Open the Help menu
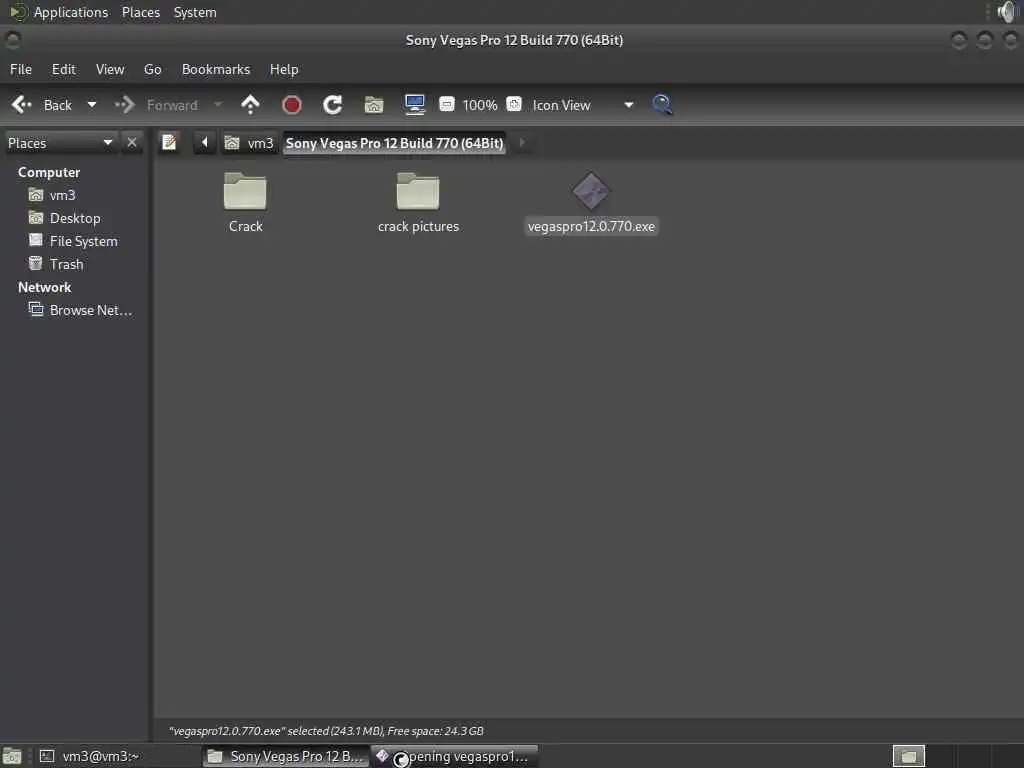This screenshot has height=768, width=1024. coord(284,69)
